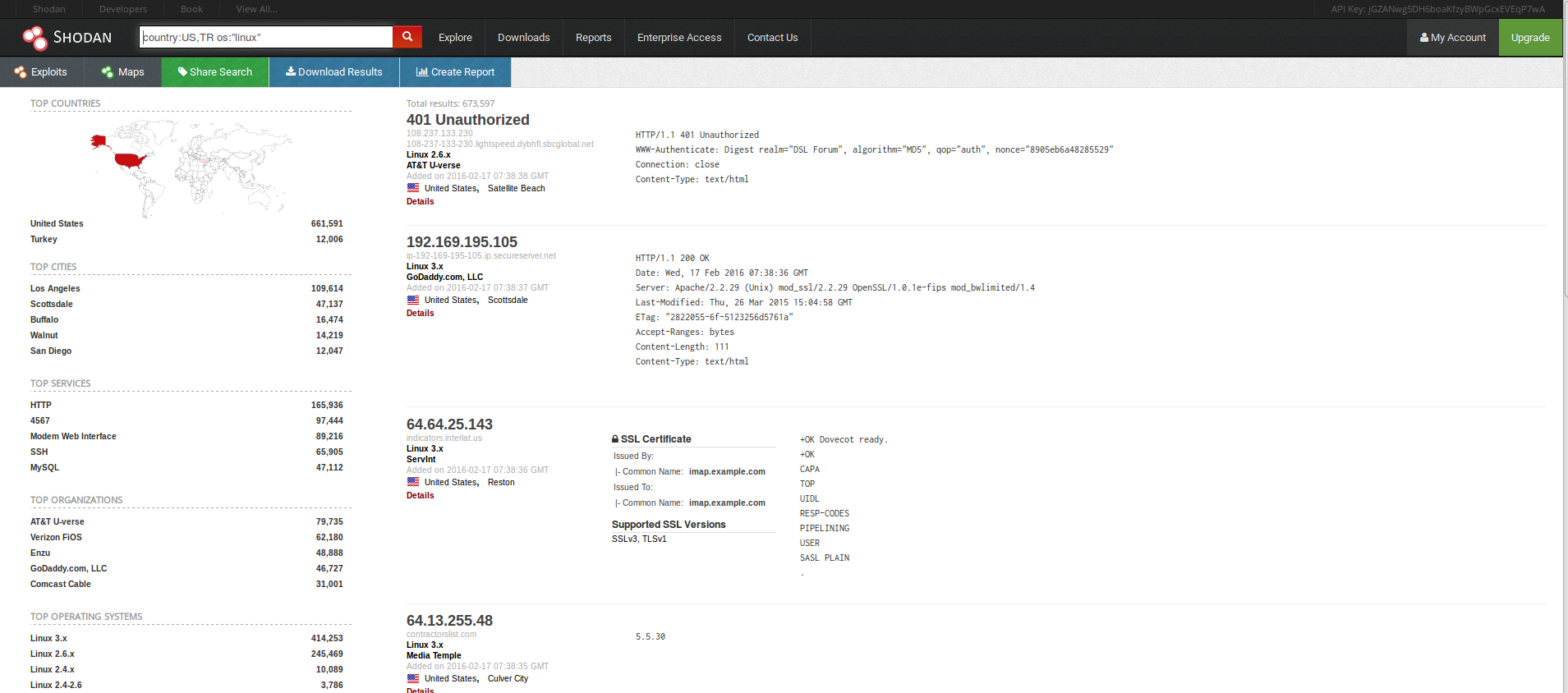Open the Reports menu item
Viewport: 1568px width, 693px height.
point(593,38)
